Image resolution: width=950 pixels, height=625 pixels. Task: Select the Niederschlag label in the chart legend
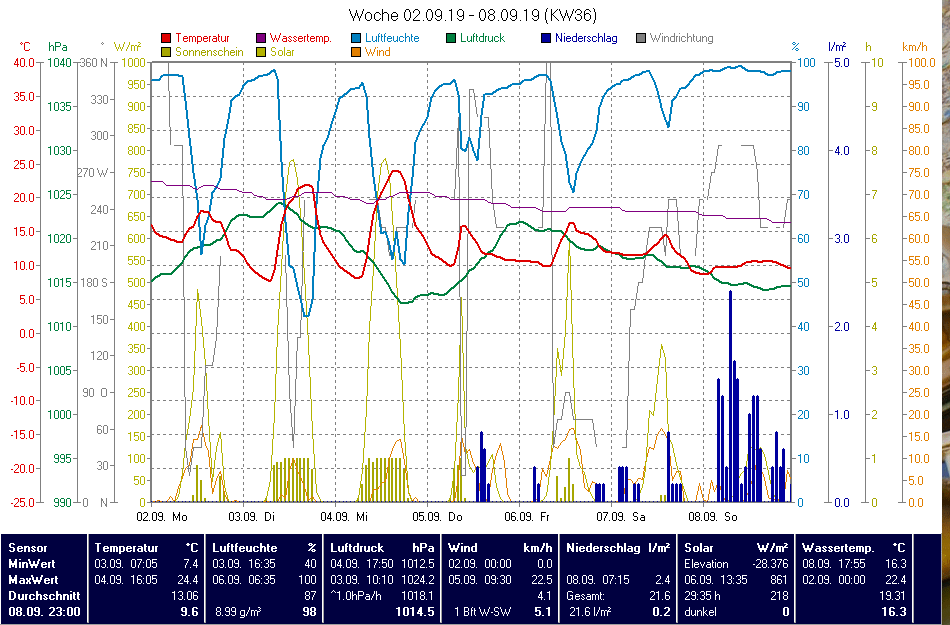pos(586,38)
